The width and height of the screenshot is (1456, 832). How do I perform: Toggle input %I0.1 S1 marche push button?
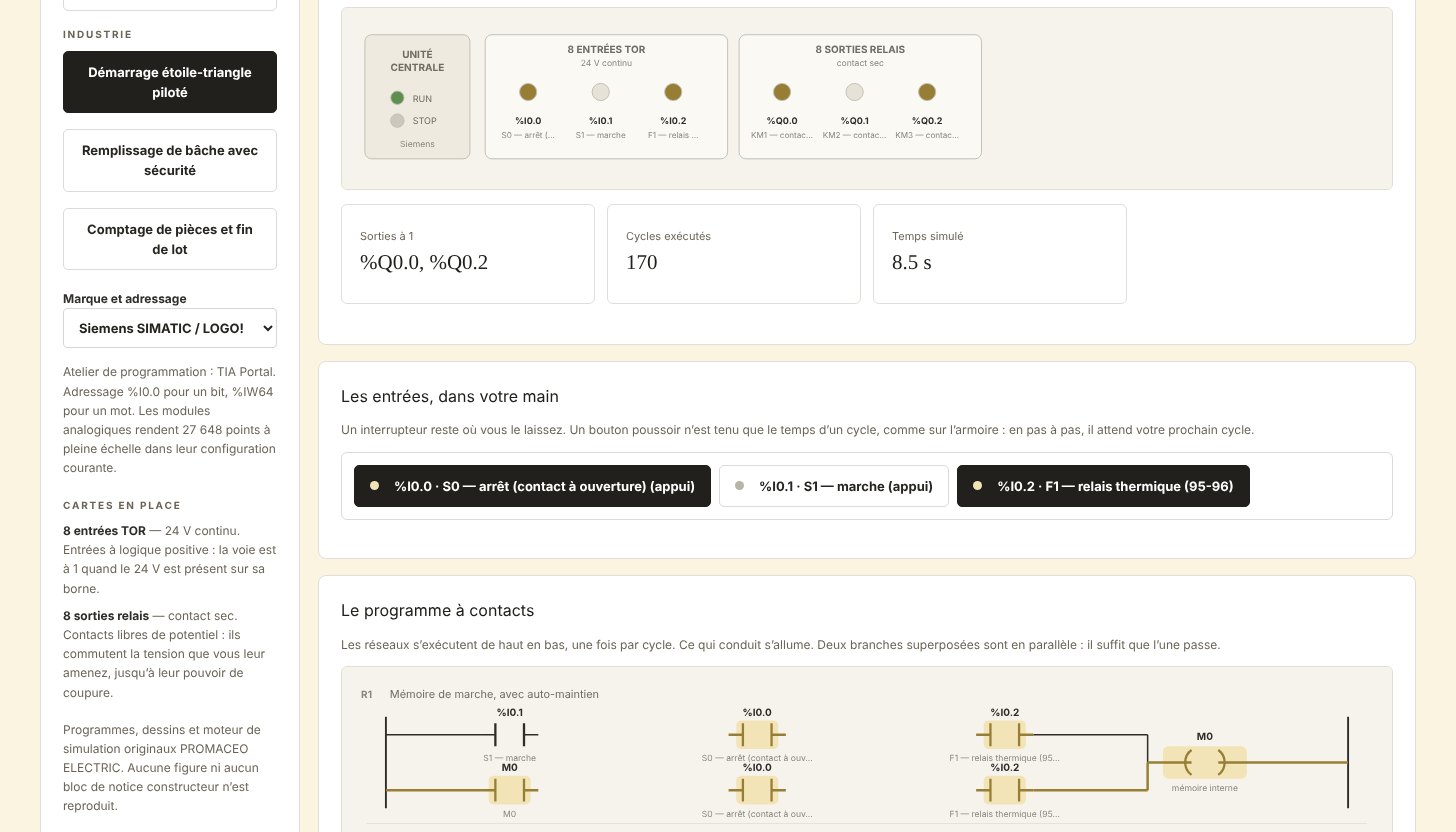point(834,486)
